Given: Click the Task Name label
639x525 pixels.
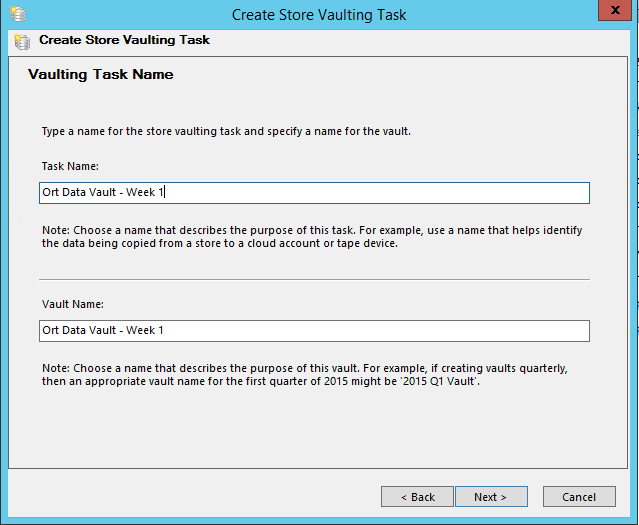Looking at the screenshot, I should tap(70, 166).
